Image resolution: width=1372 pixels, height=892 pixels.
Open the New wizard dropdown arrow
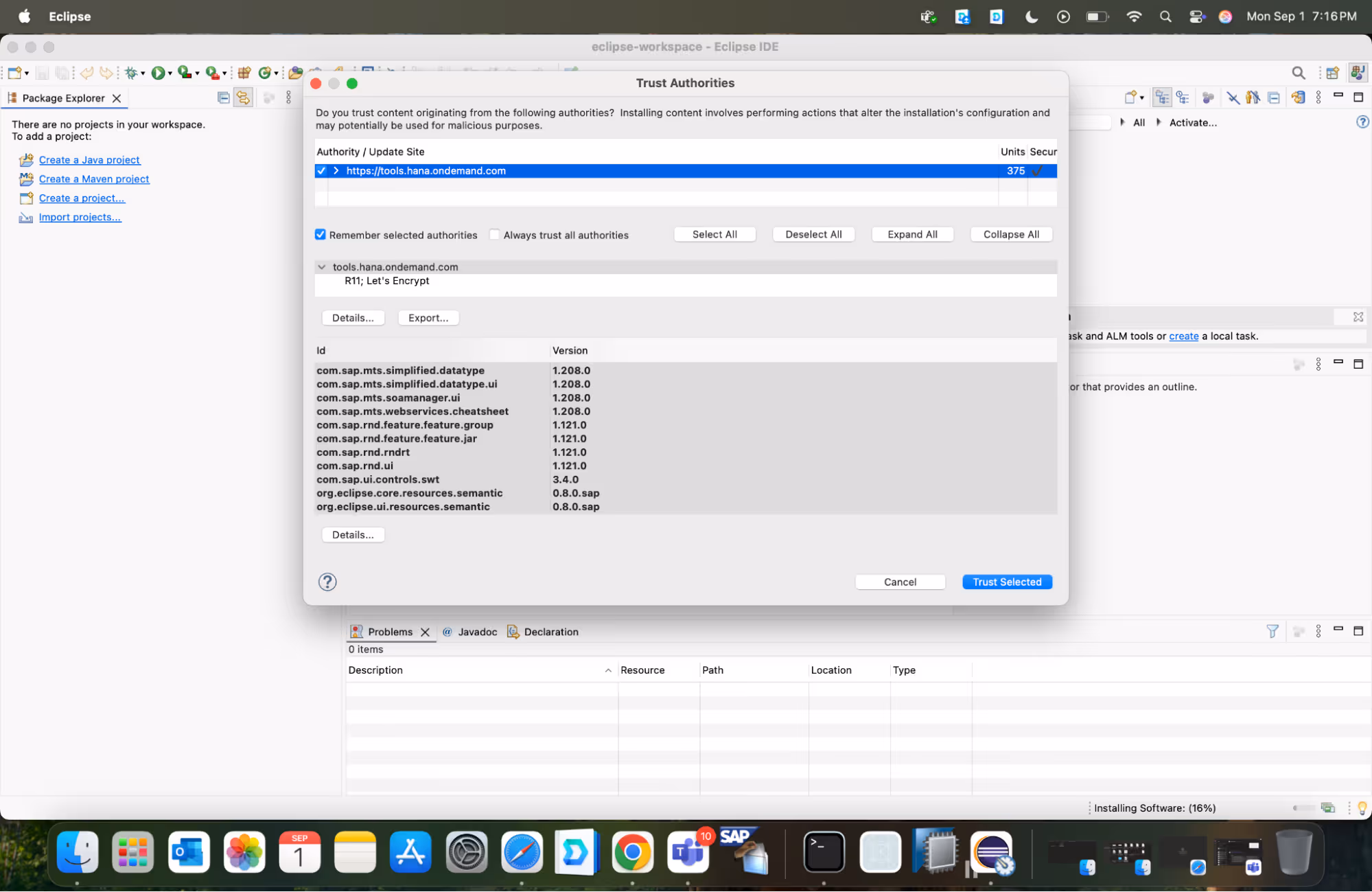[x=27, y=73]
